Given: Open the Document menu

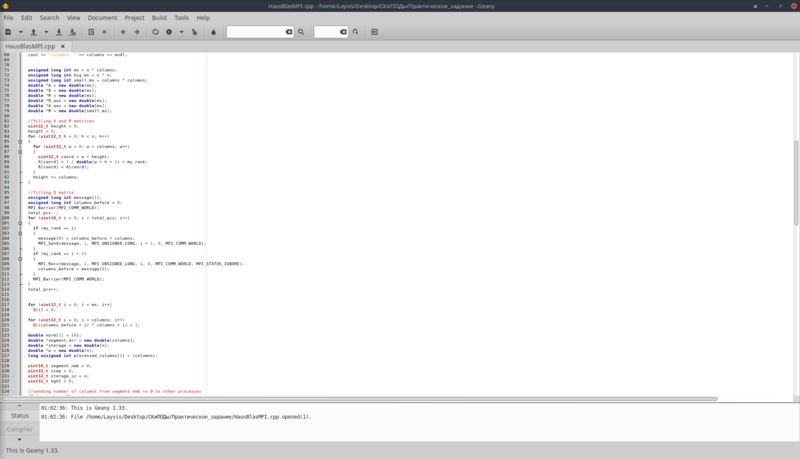Looking at the screenshot, I should click(x=102, y=18).
